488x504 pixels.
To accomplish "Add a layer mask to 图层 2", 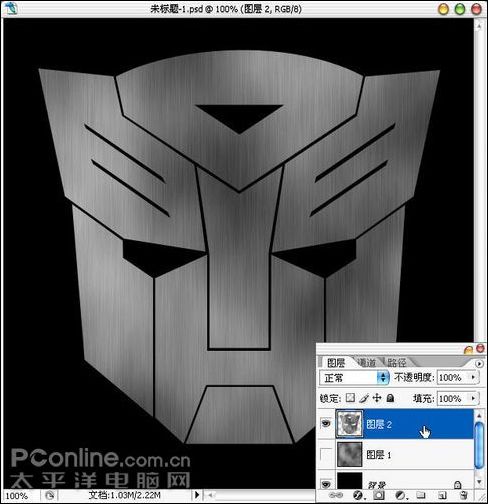I will [x=378, y=495].
